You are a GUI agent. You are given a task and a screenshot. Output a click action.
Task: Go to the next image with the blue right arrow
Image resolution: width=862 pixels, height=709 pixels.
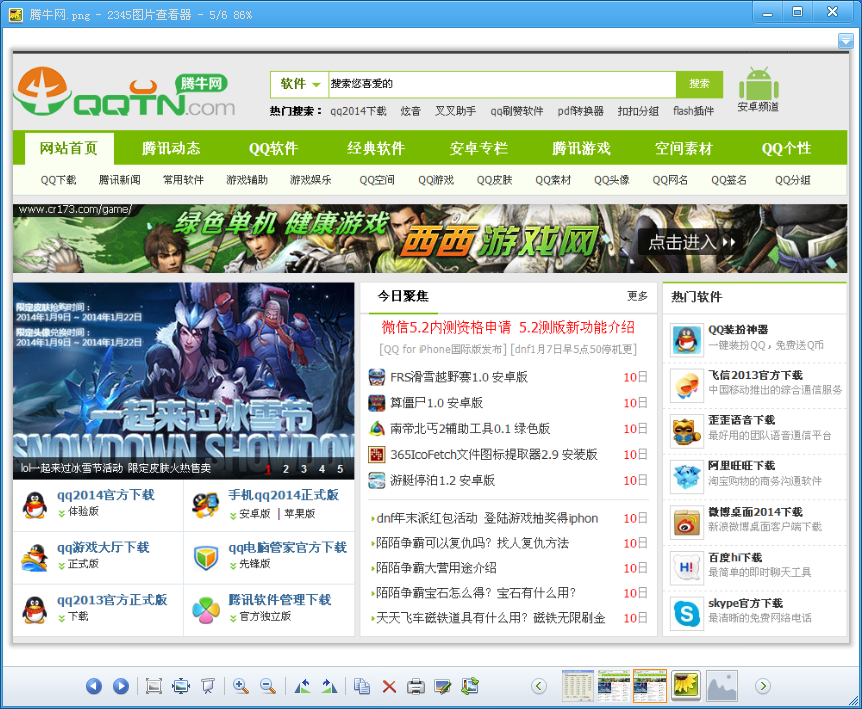120,686
